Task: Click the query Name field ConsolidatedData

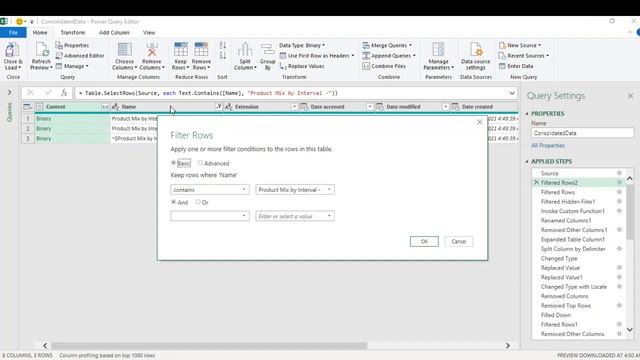Action: coord(582,133)
